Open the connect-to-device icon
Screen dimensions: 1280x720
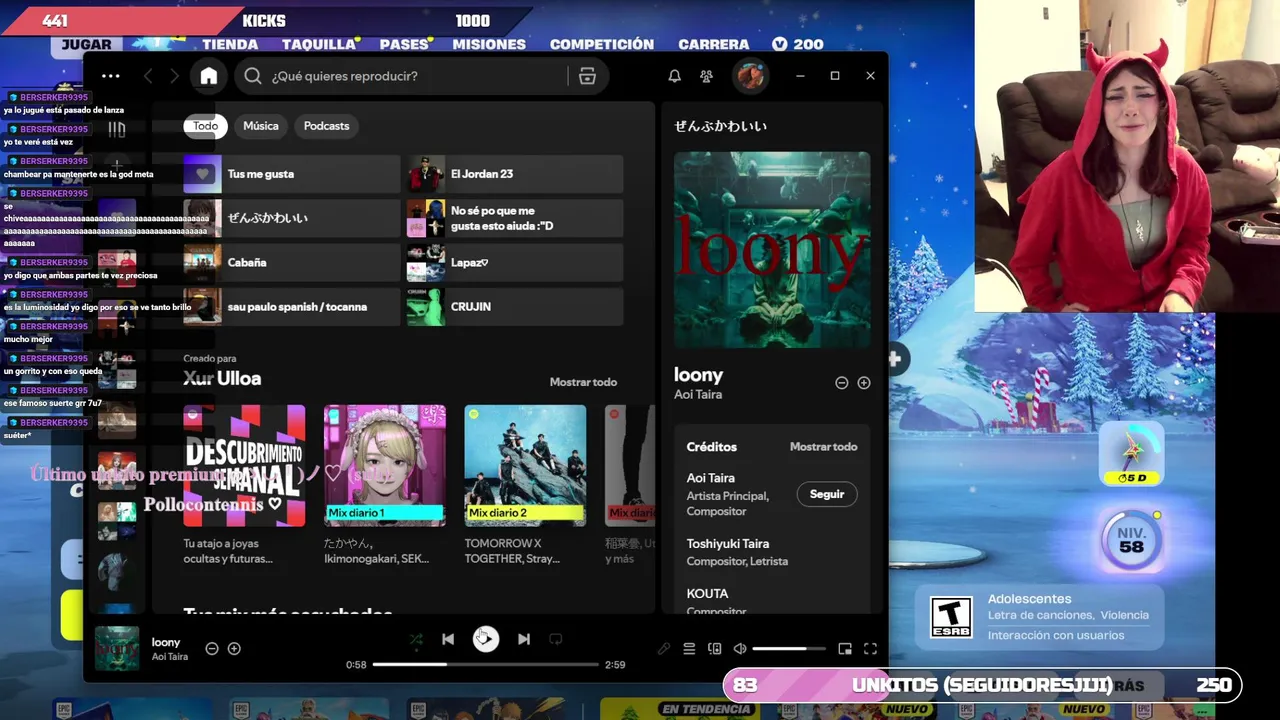pyautogui.click(x=714, y=649)
